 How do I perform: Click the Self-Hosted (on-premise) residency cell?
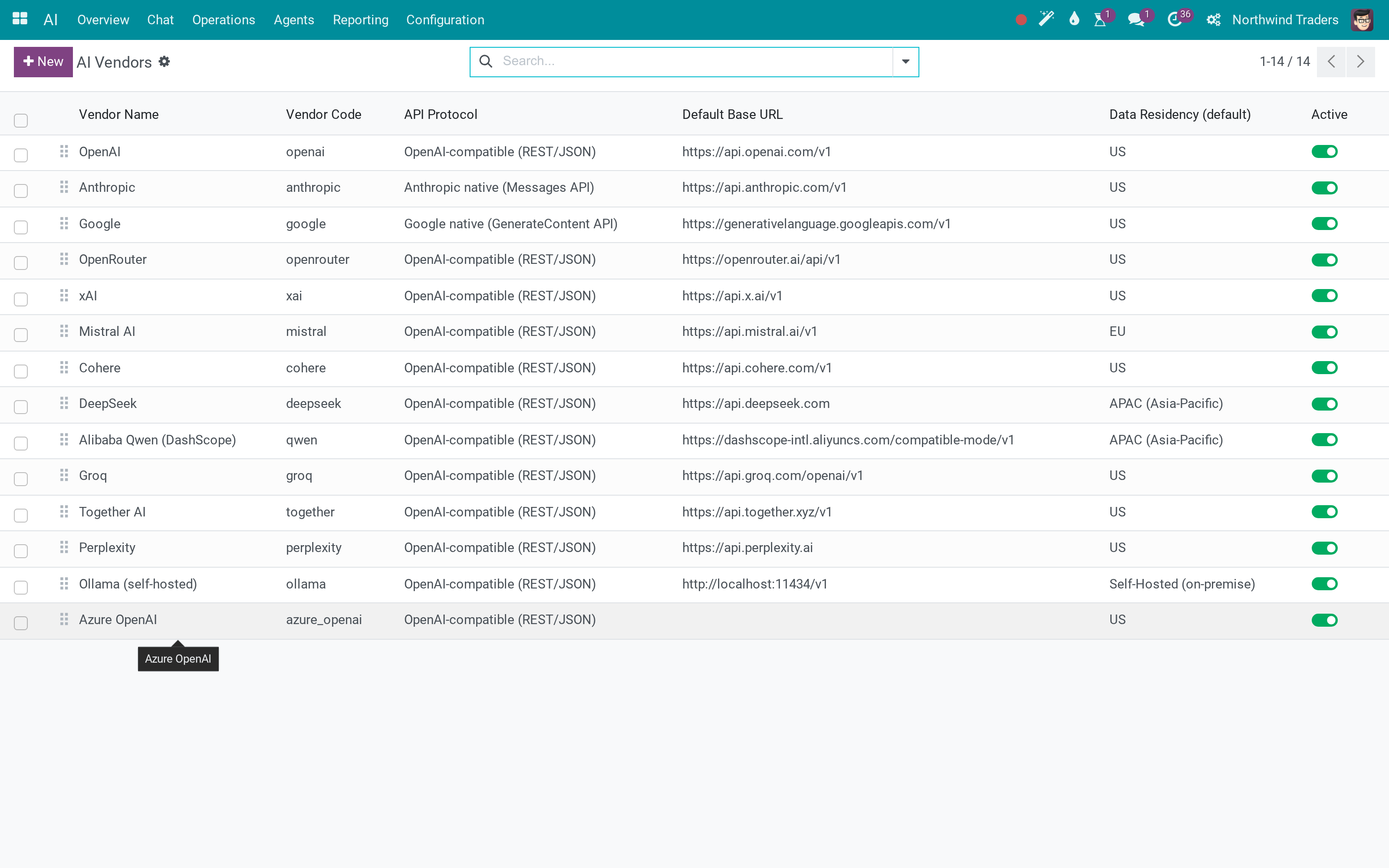coord(1182,584)
